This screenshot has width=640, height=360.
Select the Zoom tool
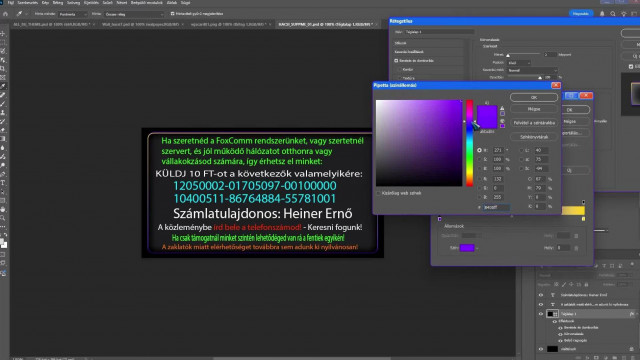(3, 218)
